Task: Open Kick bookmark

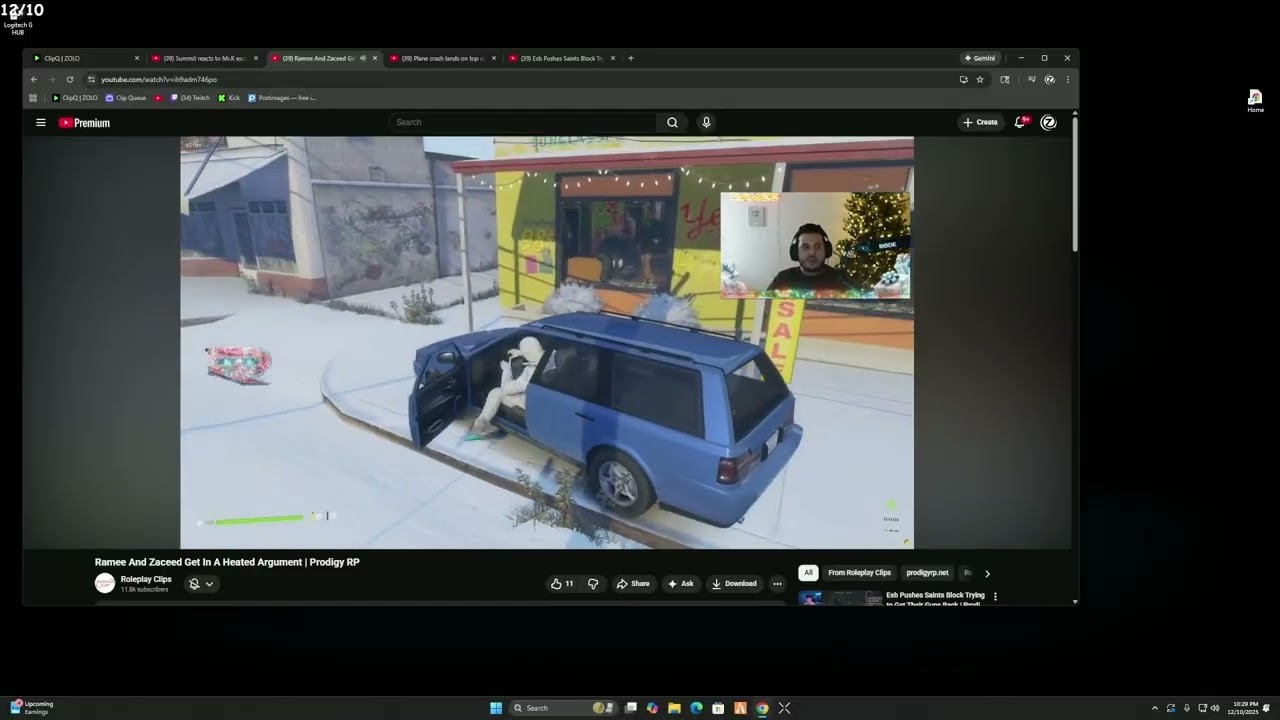Action: coord(229,98)
